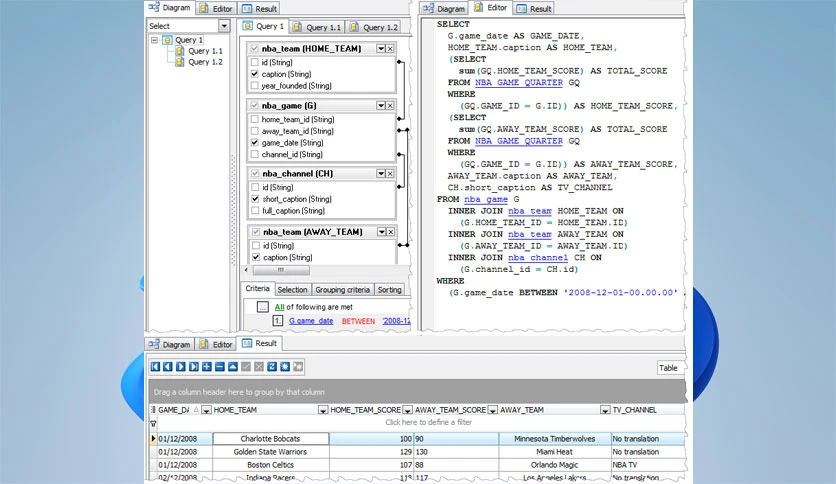
Task: Open nba_channel (CH) table dropdown arrow
Action: click(381, 174)
